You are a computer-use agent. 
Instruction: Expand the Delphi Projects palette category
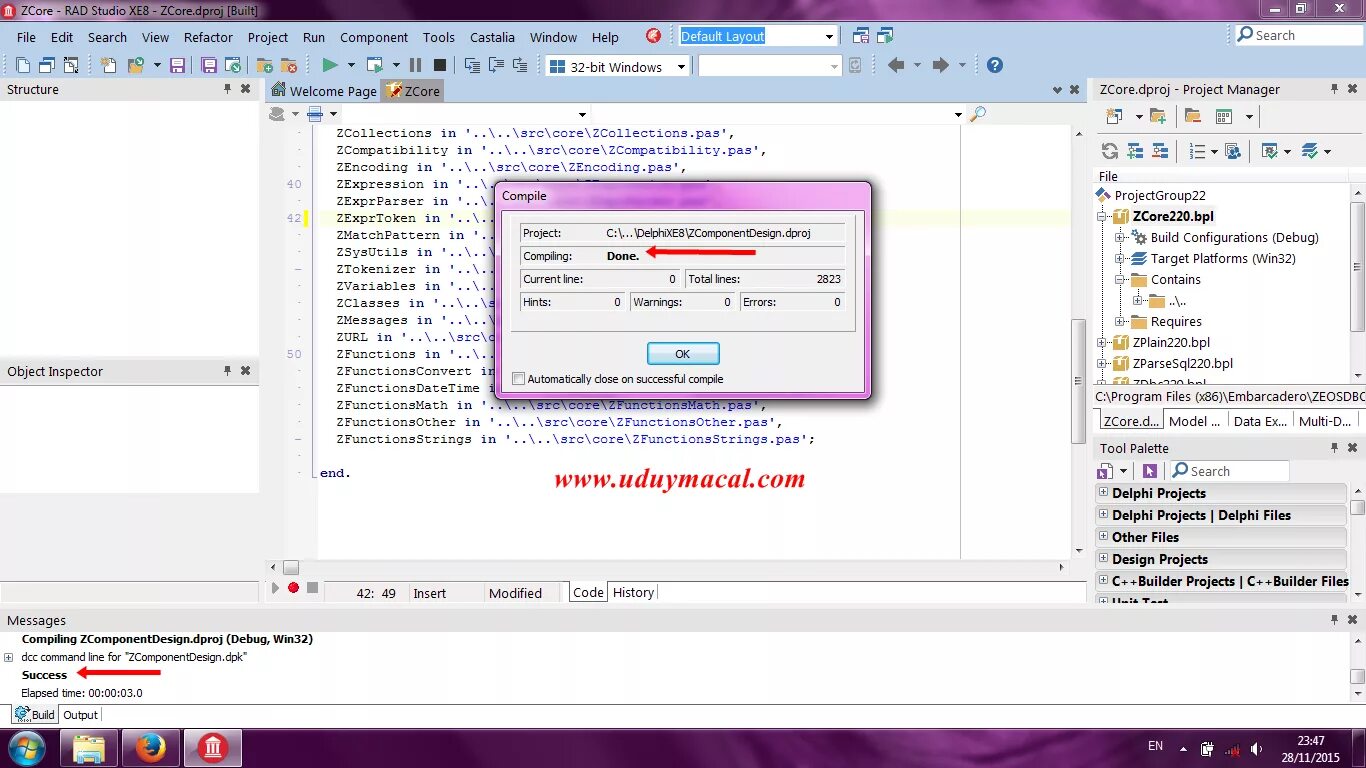[1103, 492]
